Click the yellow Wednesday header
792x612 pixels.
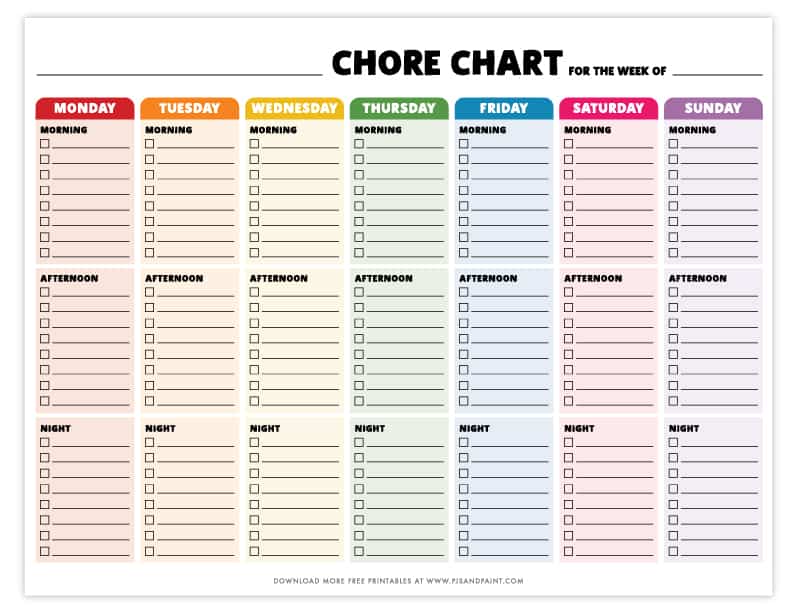(294, 108)
